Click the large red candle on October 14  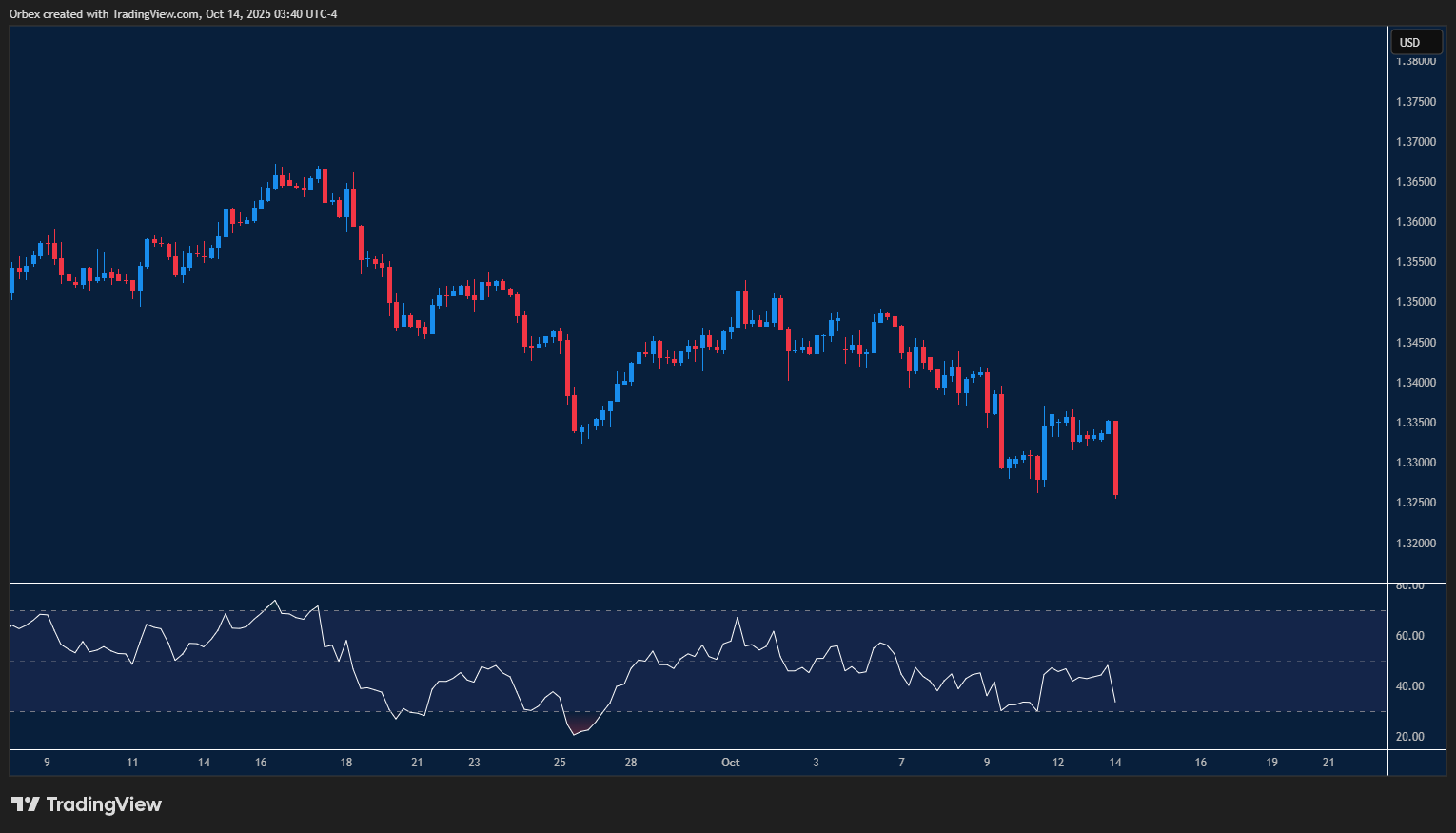(1115, 457)
